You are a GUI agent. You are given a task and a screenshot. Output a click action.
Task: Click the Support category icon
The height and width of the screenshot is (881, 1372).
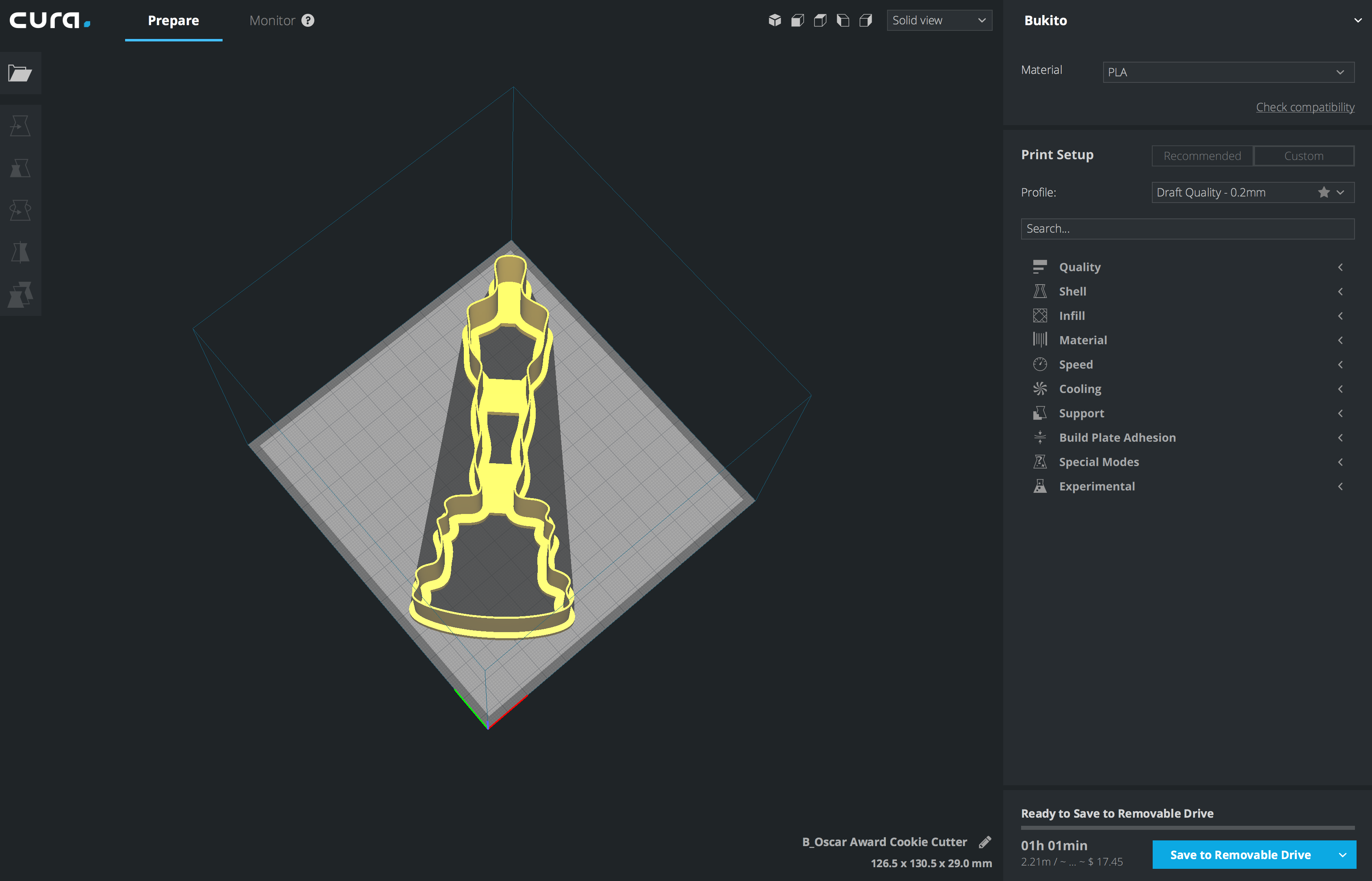(x=1040, y=413)
